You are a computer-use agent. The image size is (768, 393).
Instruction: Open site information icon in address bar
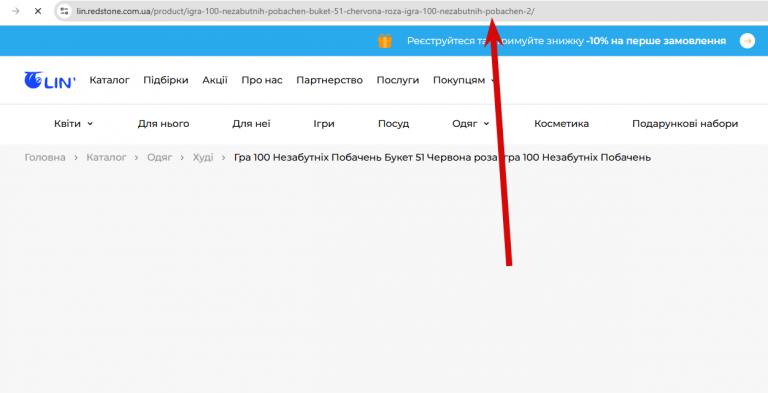click(64, 11)
